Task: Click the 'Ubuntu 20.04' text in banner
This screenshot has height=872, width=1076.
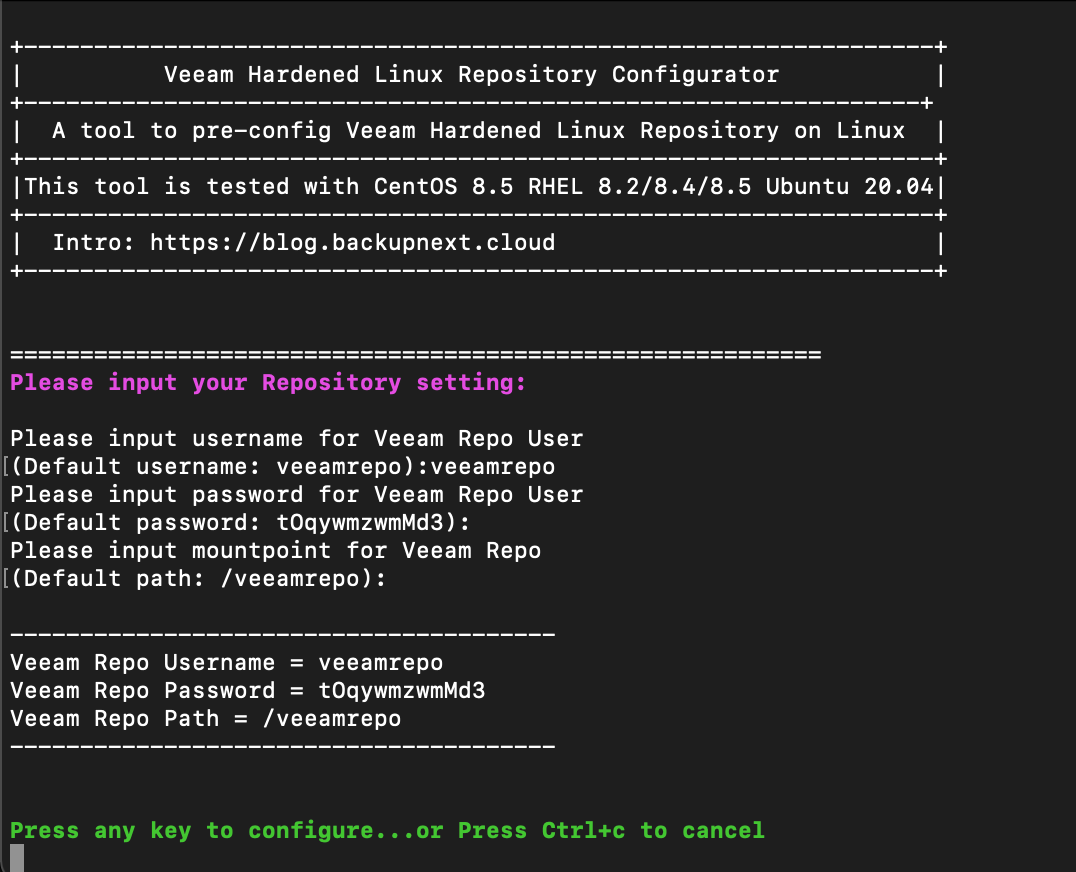Action: coord(850,187)
